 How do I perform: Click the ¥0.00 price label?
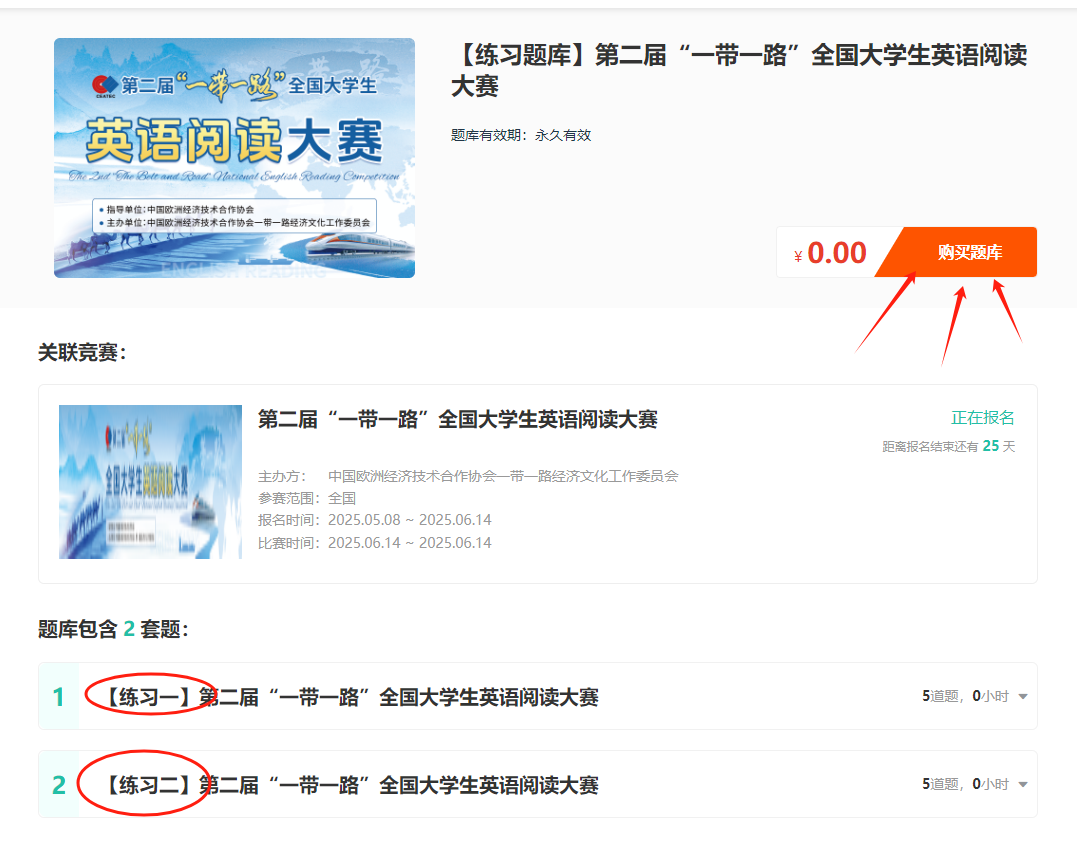830,253
